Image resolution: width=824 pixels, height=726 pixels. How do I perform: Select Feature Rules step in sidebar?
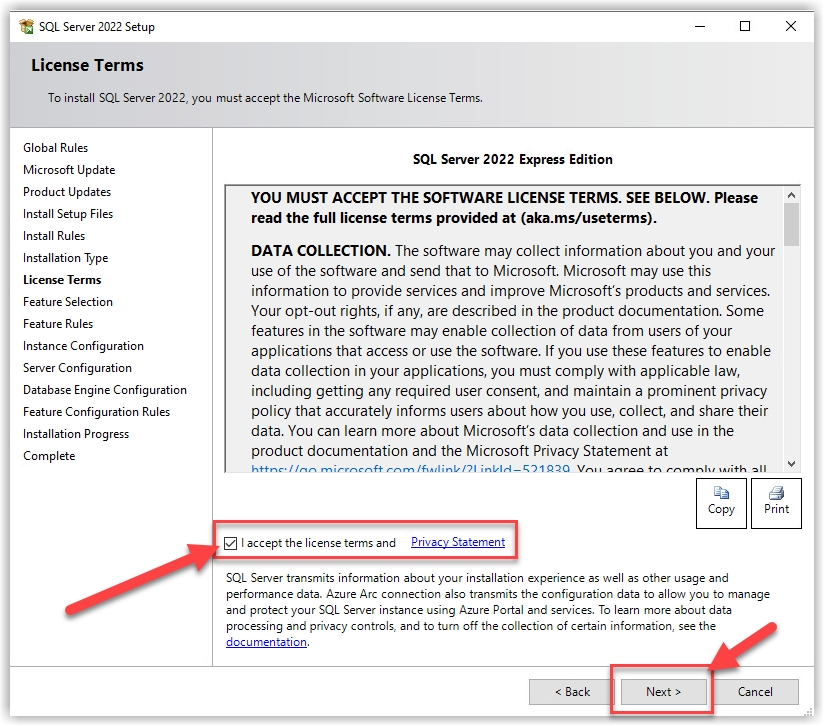[x=58, y=324]
